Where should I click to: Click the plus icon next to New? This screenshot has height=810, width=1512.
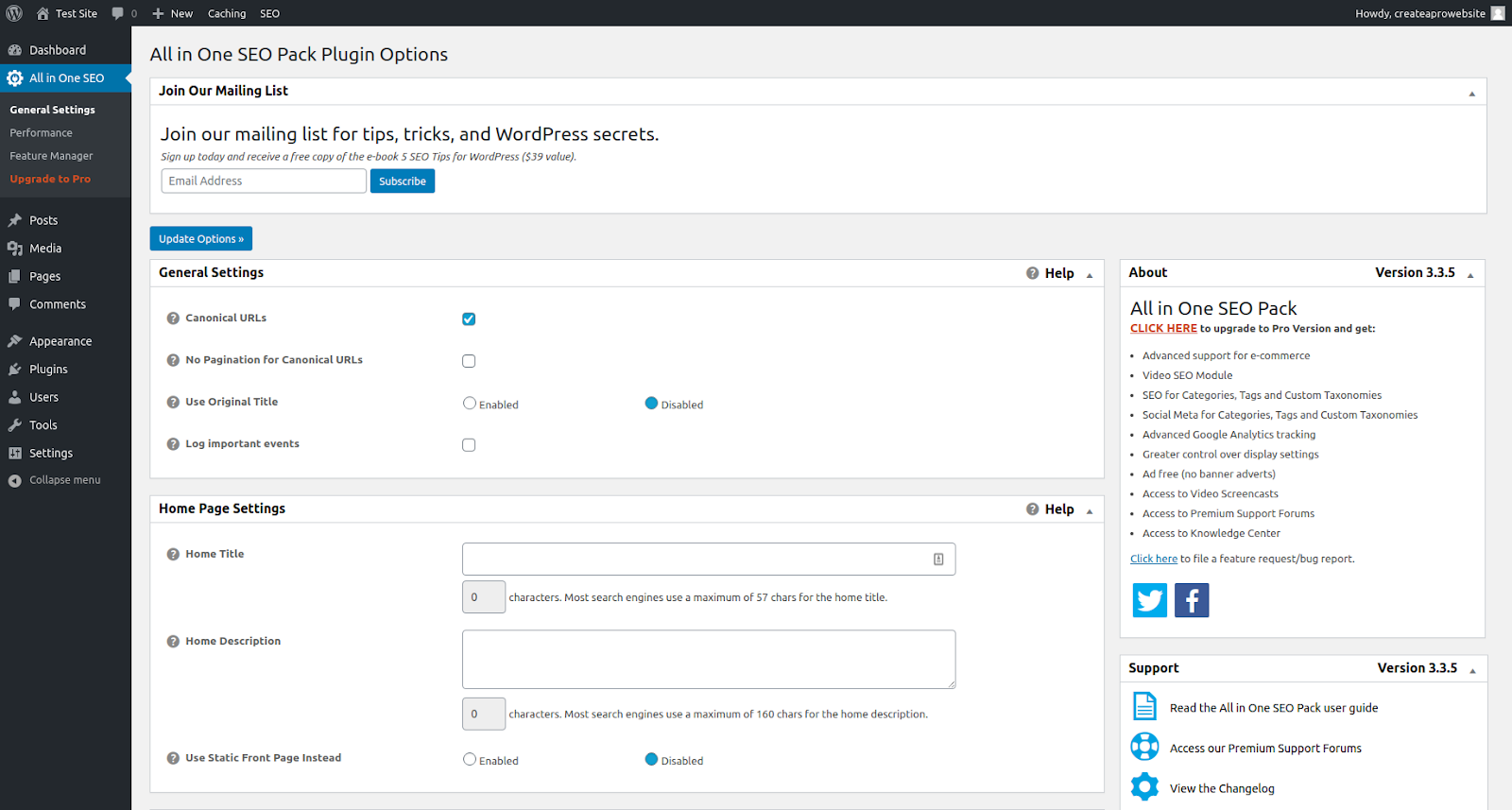[x=158, y=13]
